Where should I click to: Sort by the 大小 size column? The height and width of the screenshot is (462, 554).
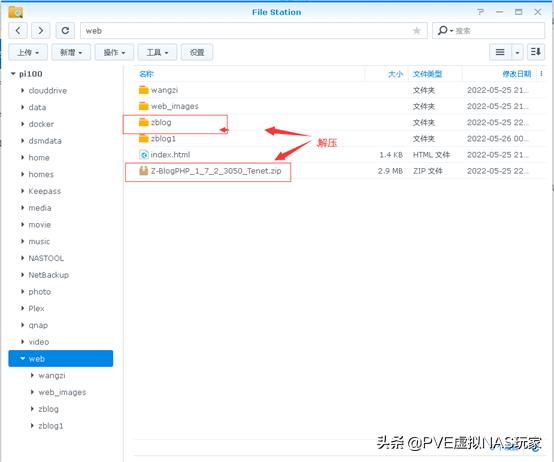395,74
